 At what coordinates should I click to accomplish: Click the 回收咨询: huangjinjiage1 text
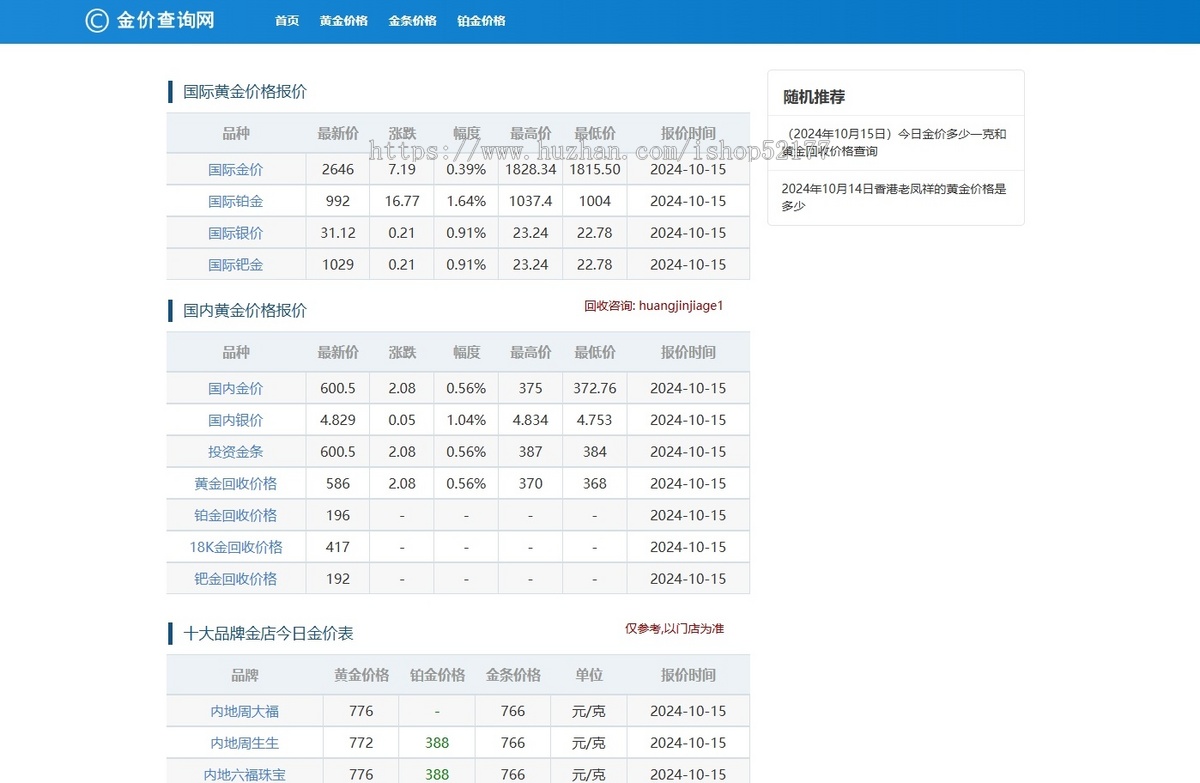654,306
